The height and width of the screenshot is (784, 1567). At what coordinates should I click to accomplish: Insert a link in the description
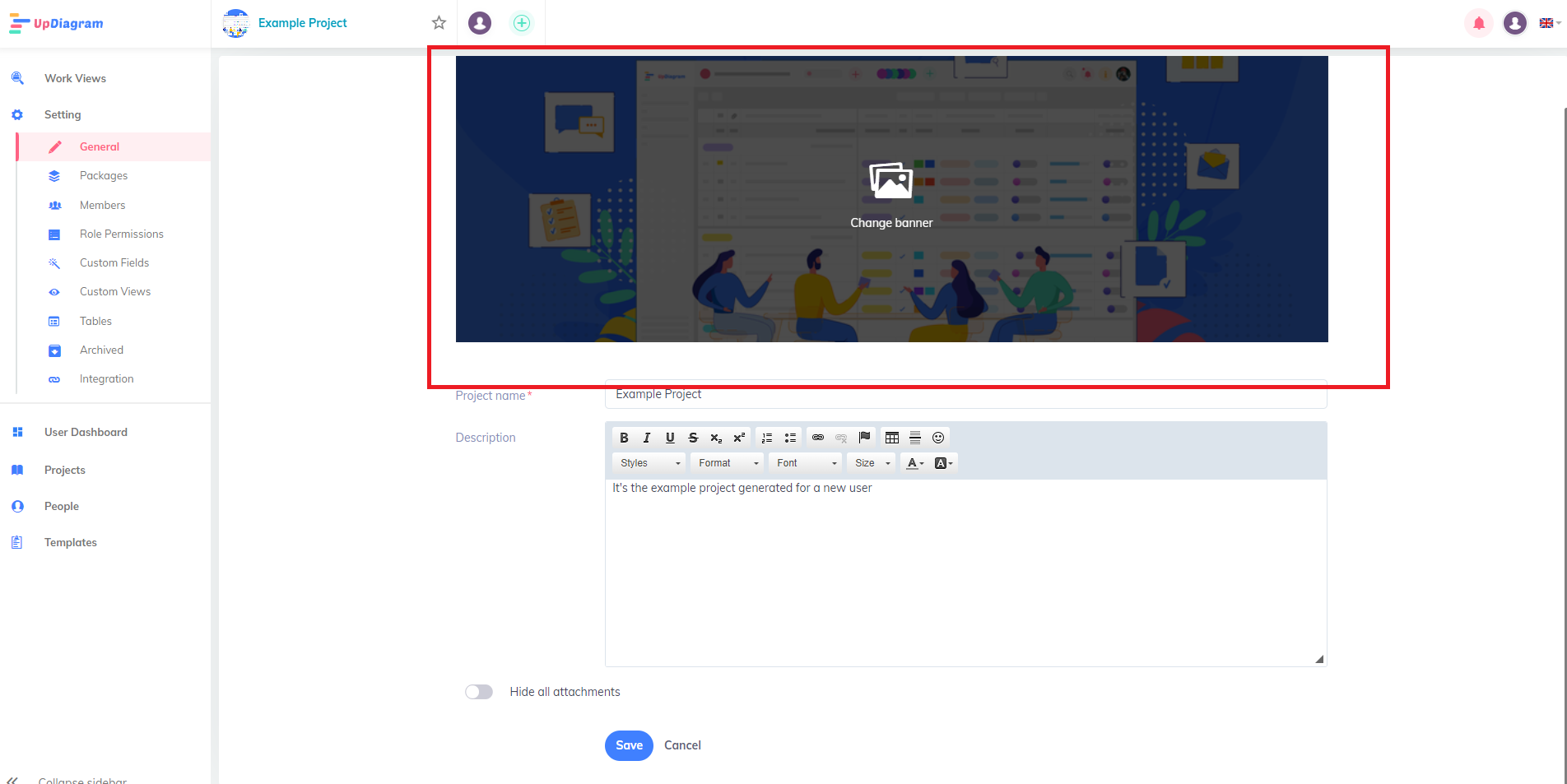pyautogui.click(x=818, y=438)
